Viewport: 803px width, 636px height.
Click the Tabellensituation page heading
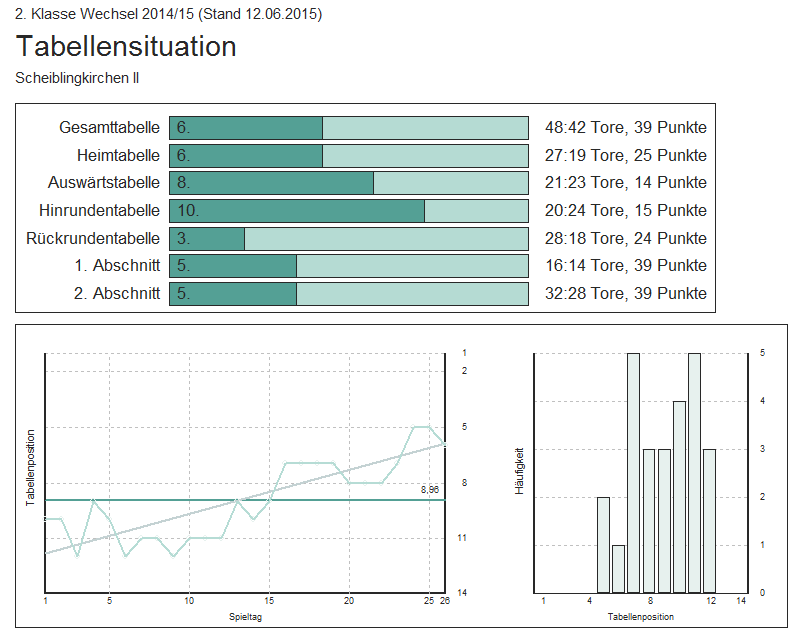pos(126,46)
